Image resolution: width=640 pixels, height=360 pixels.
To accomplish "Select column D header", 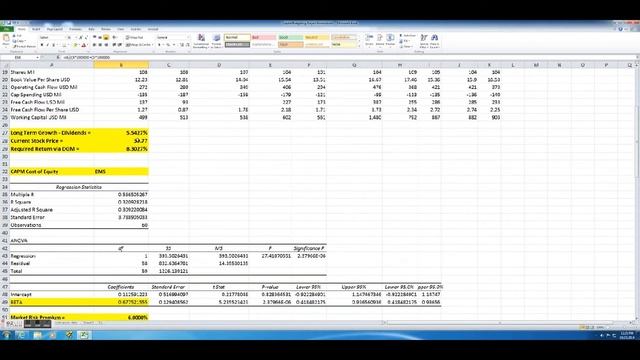I will 219,65.
